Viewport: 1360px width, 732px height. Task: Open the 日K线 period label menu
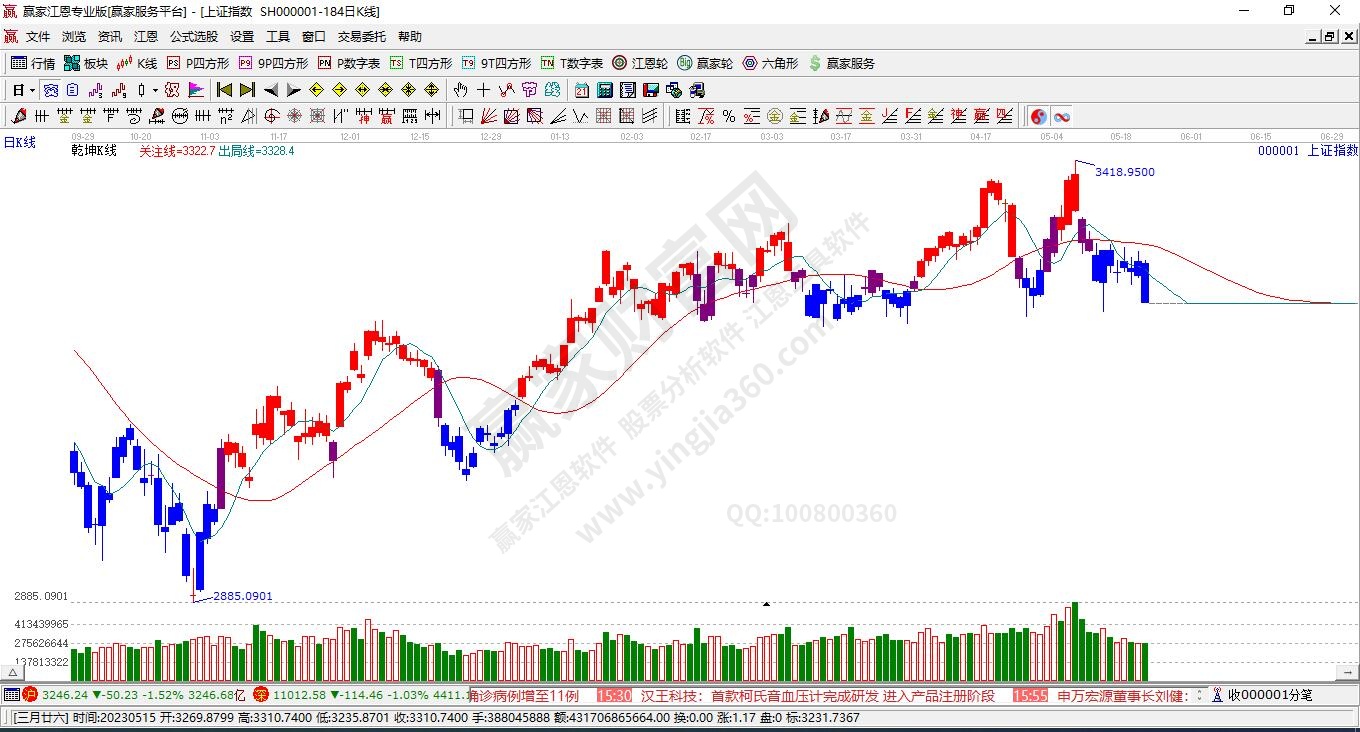point(20,143)
